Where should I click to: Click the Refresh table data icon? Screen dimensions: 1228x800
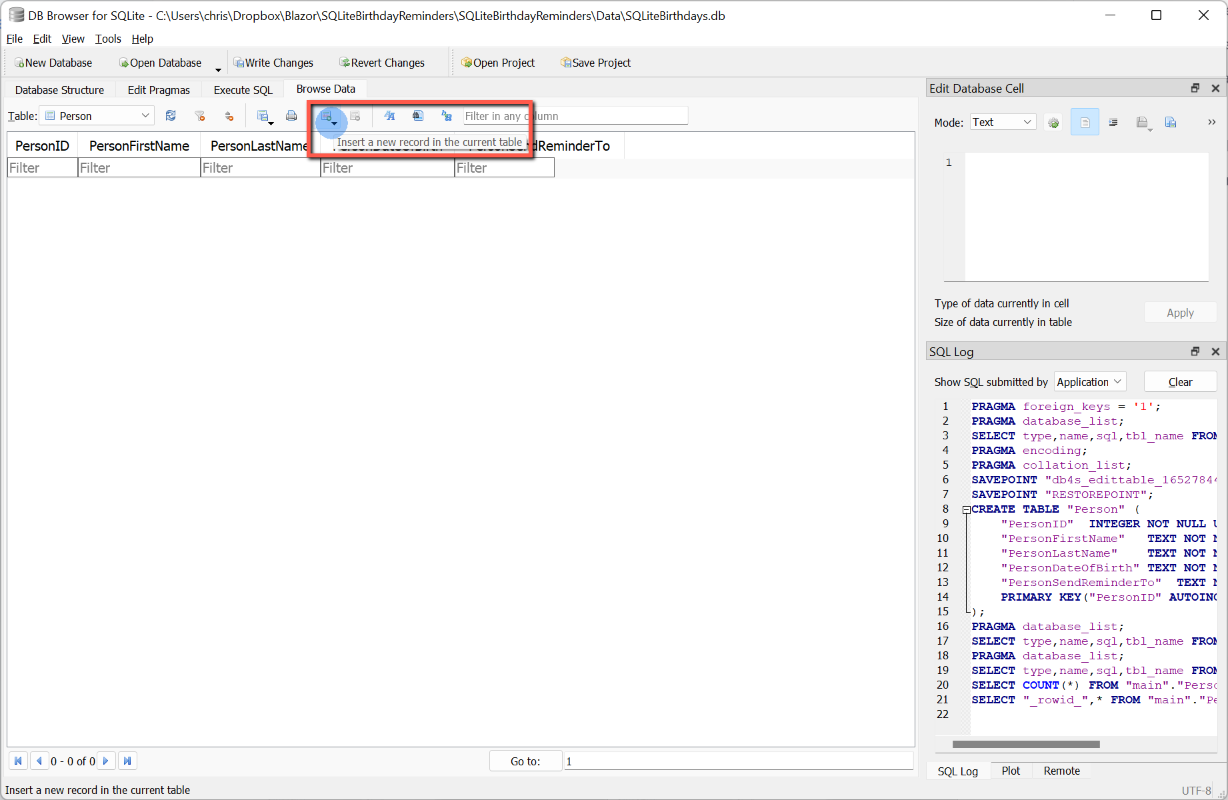coord(171,116)
